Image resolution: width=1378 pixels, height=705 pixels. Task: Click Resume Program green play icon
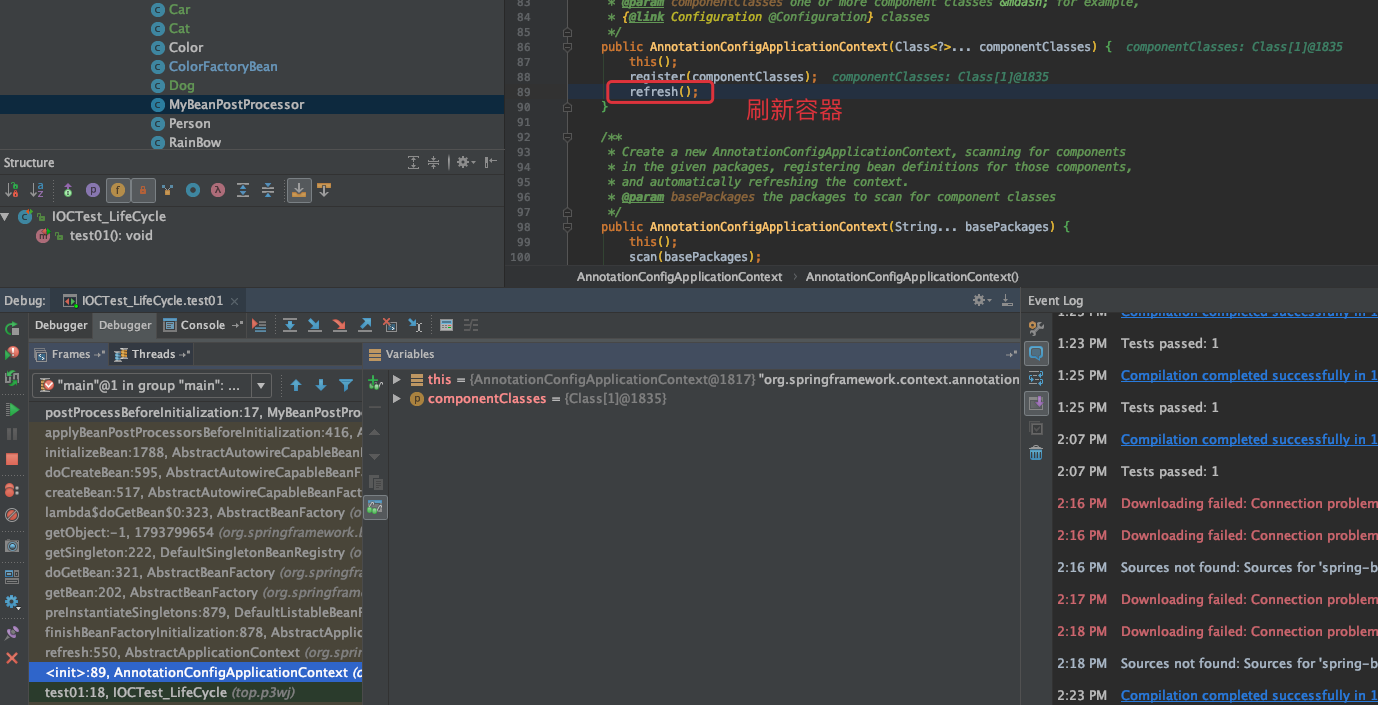click(x=12, y=410)
